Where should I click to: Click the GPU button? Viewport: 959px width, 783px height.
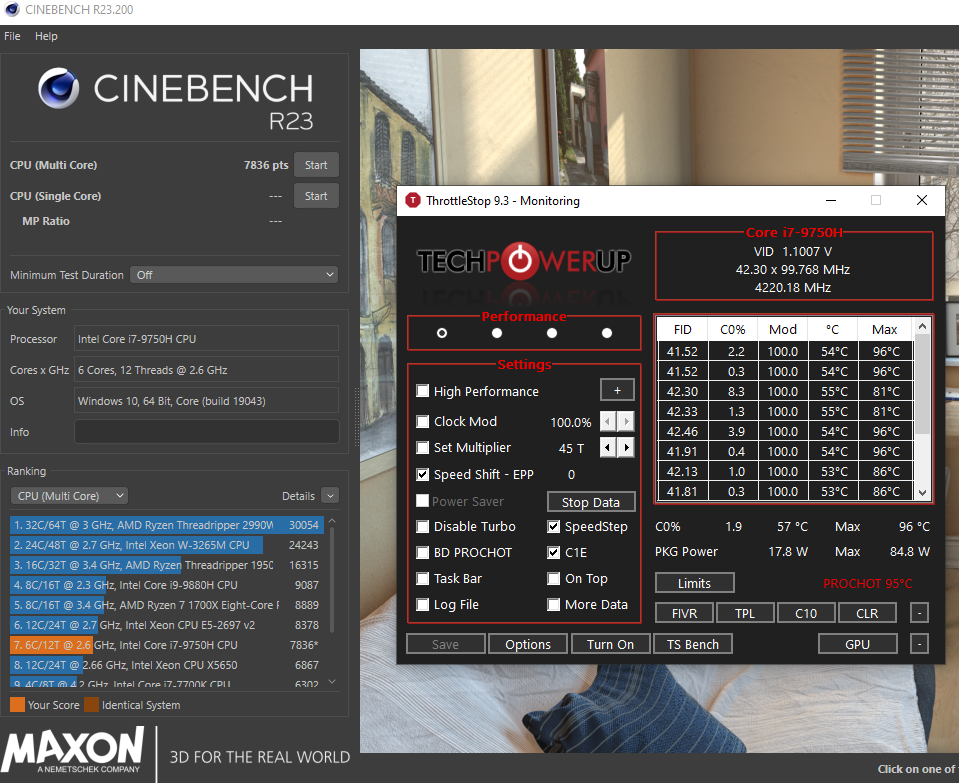(x=857, y=644)
